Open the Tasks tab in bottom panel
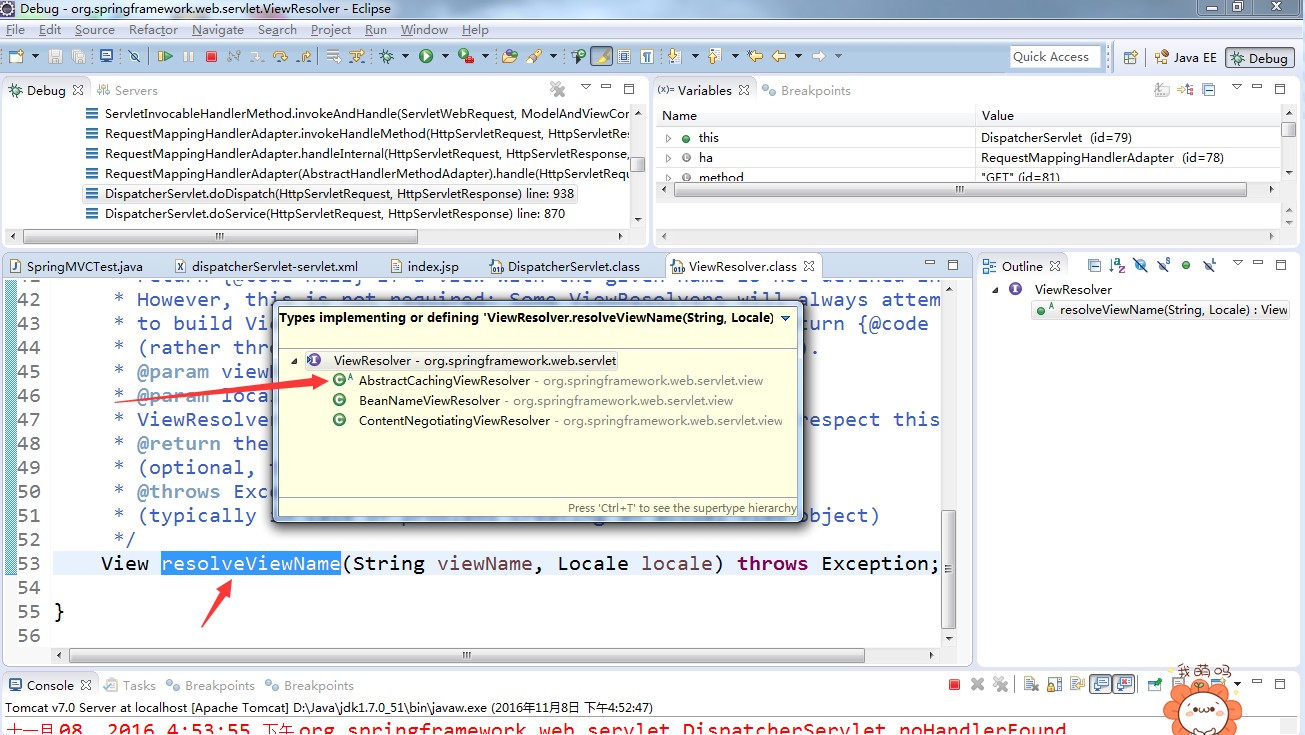This screenshot has height=735, width=1305. pyautogui.click(x=130, y=685)
